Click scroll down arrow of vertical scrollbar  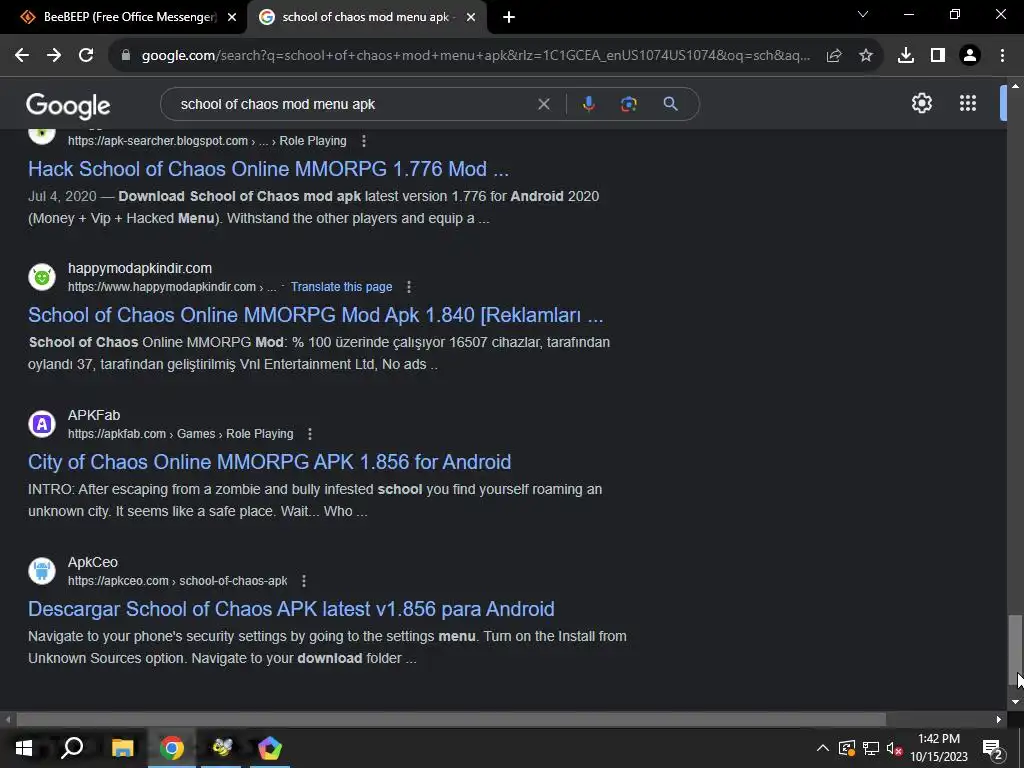[1015, 702]
